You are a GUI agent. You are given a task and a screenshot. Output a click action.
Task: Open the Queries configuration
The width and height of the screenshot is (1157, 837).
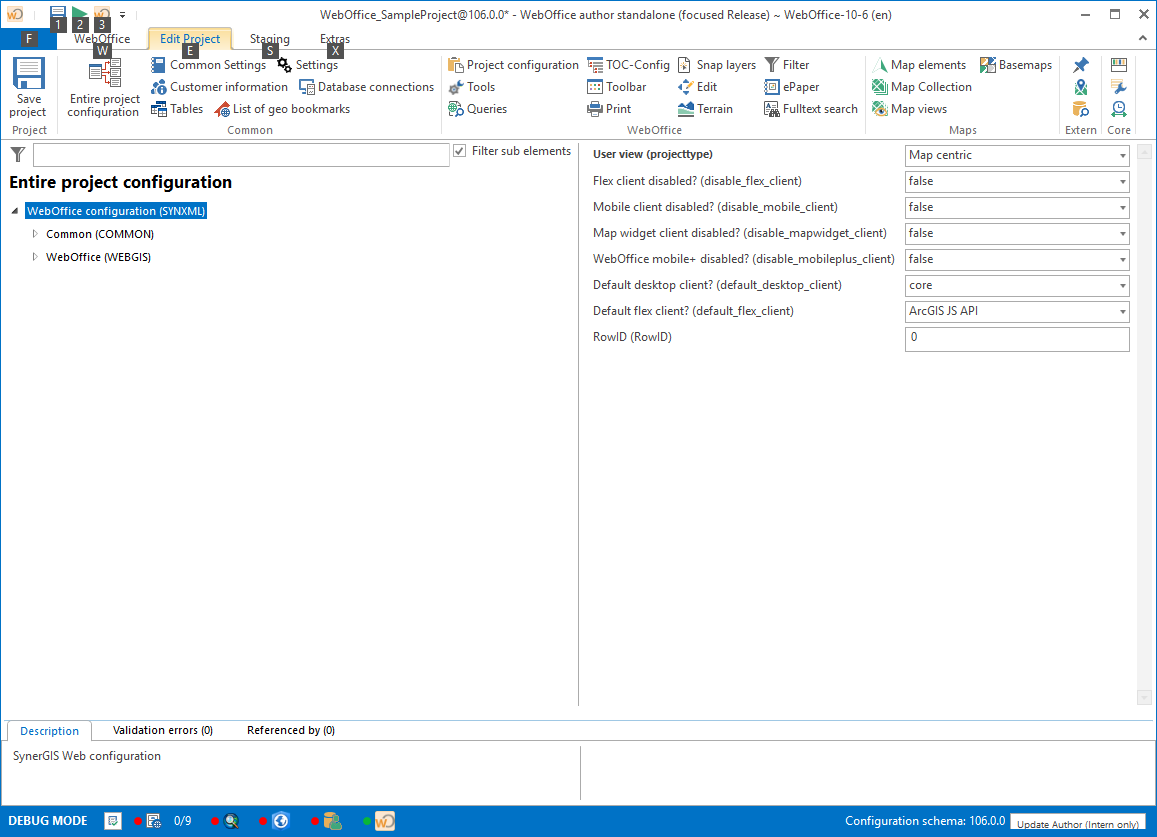(476, 108)
